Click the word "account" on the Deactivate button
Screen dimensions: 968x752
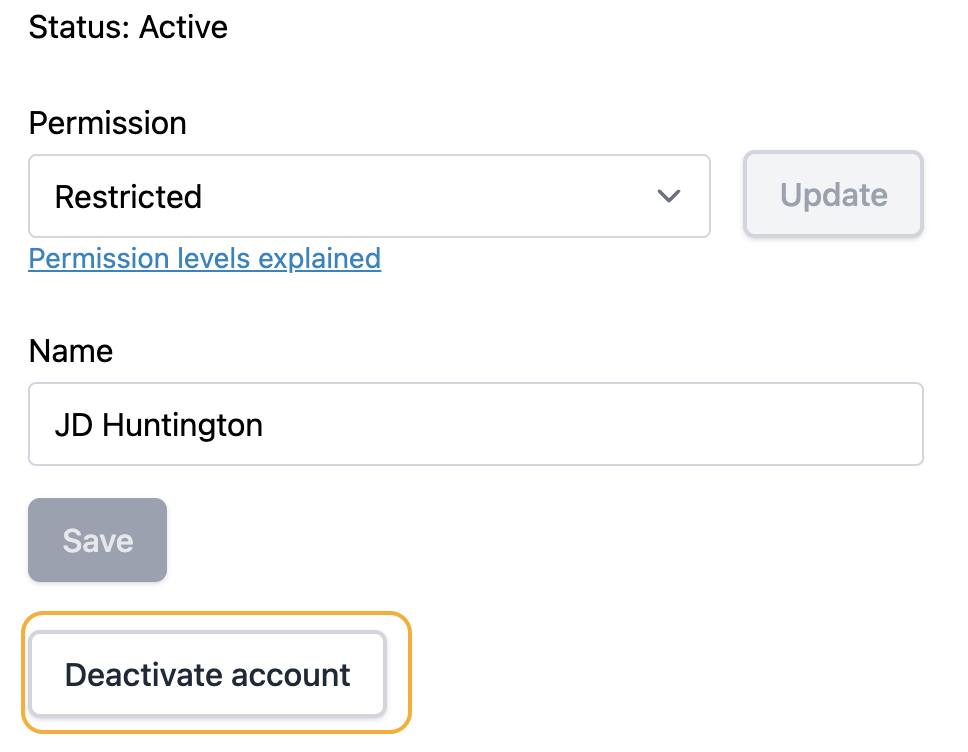point(292,675)
